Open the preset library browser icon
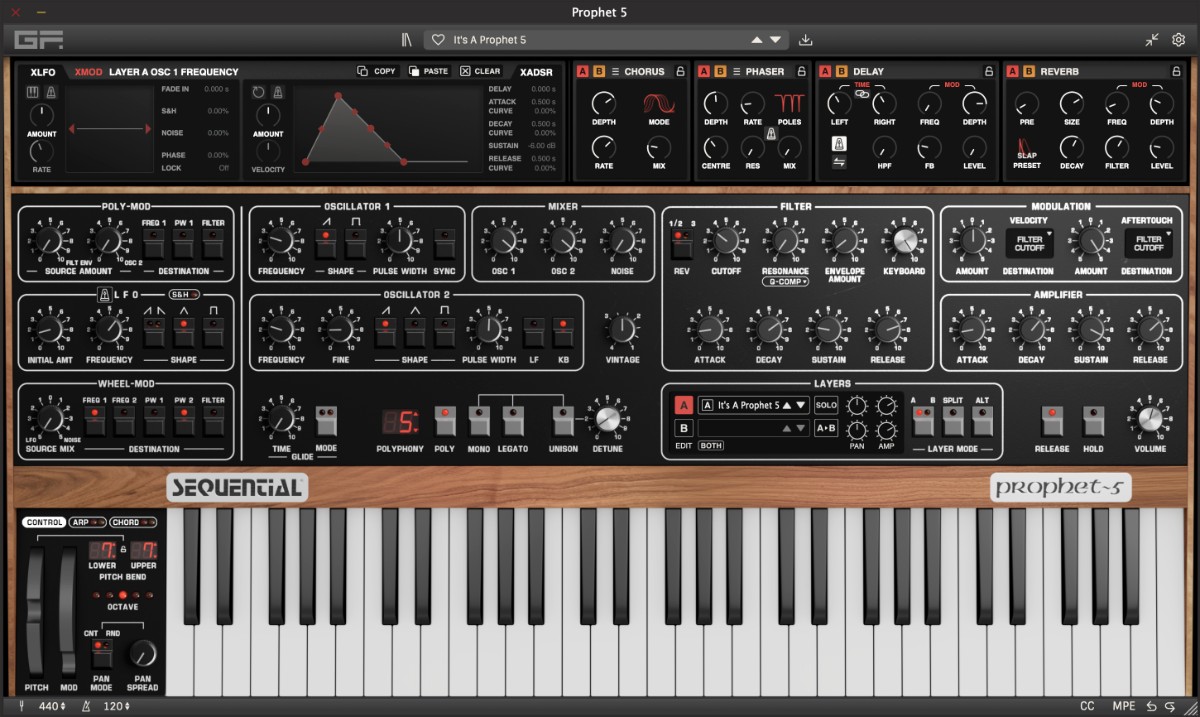 406,40
